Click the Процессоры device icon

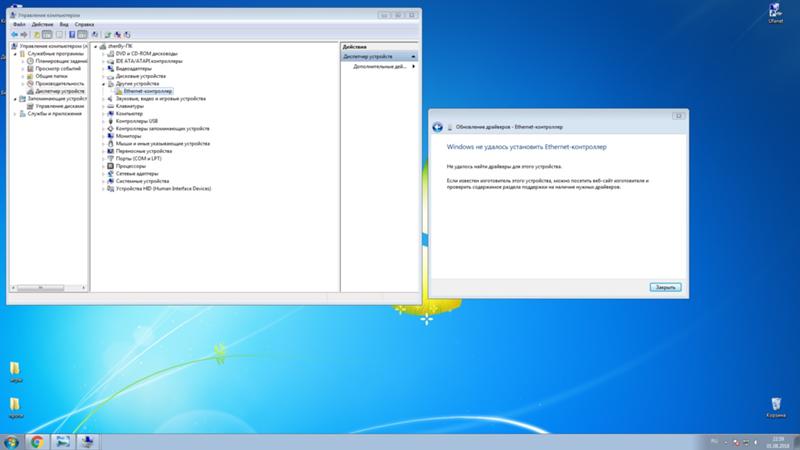(110, 166)
